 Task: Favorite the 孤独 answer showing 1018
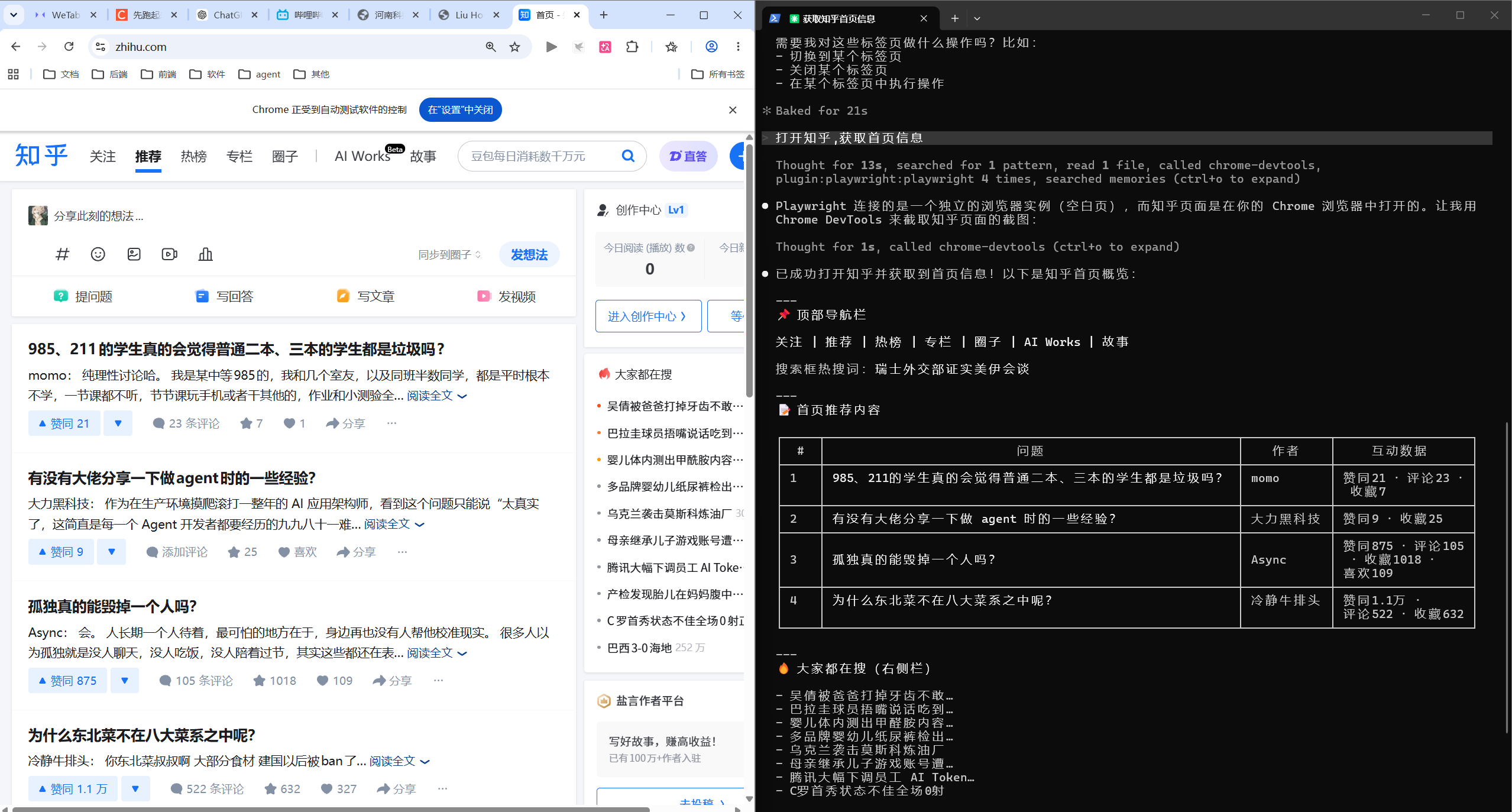(274, 681)
